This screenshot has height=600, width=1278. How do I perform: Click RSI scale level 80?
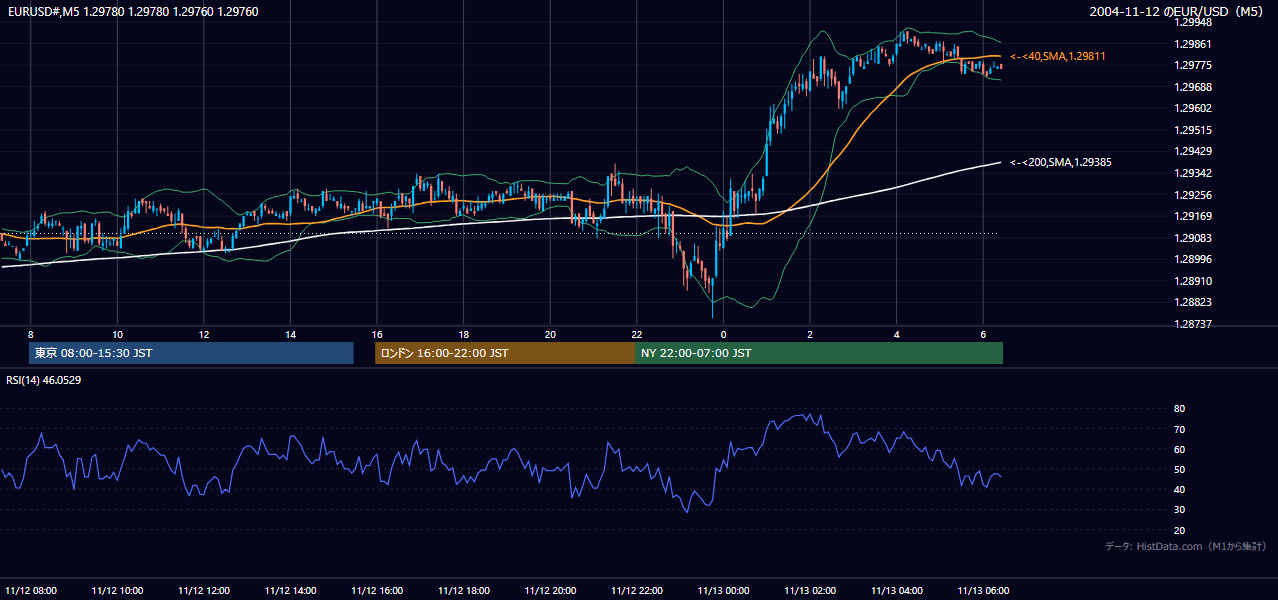click(x=1179, y=409)
